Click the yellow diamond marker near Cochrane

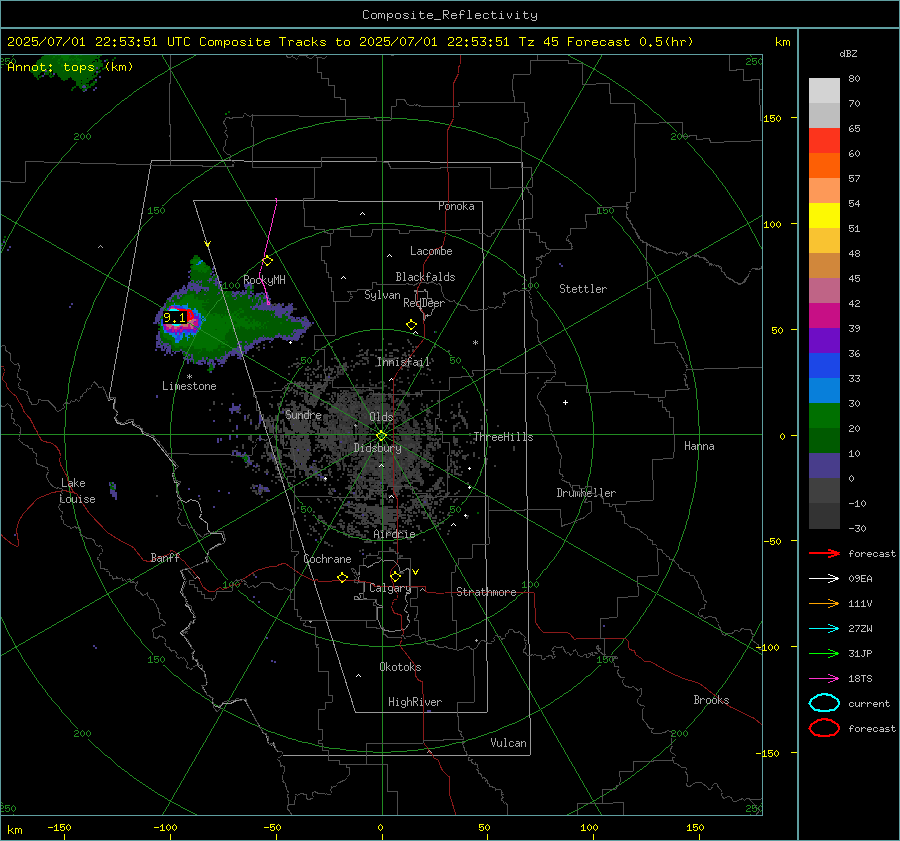click(342, 578)
